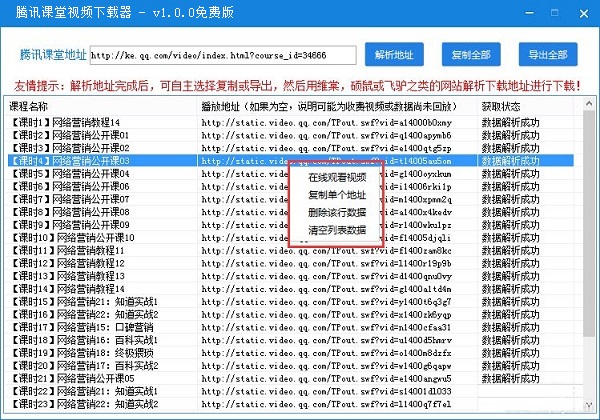Screen dimensions: 600x420
Task: Click the 解析地址 button
Action: click(394, 54)
